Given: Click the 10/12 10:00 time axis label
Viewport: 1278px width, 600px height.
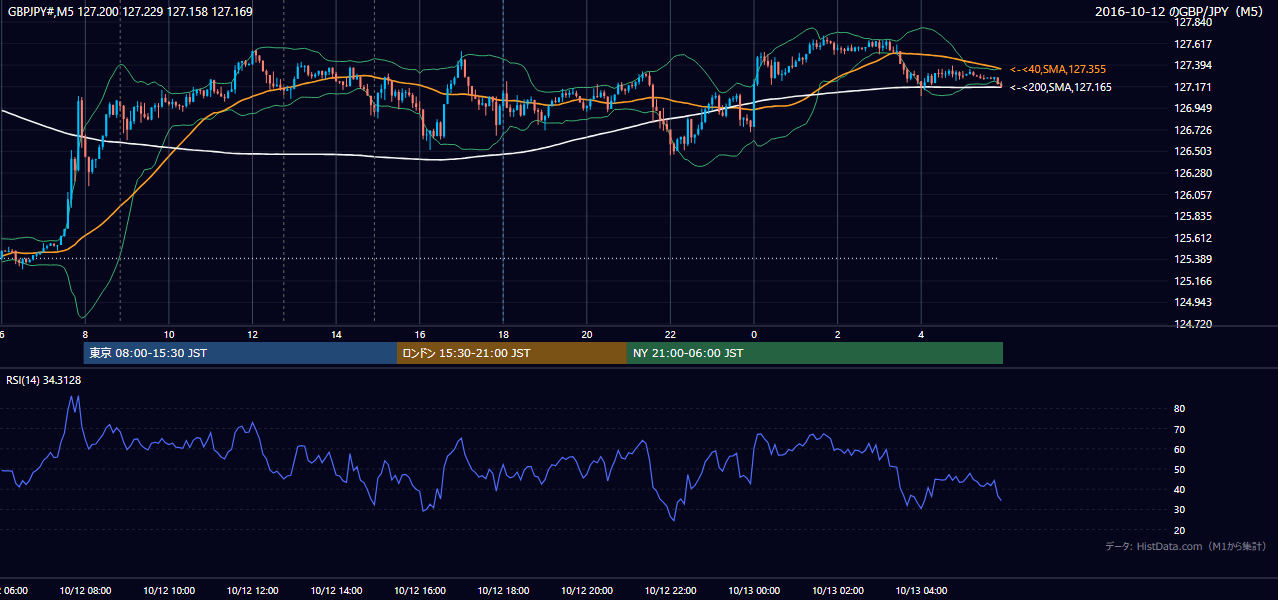Looking at the screenshot, I should tap(169, 590).
